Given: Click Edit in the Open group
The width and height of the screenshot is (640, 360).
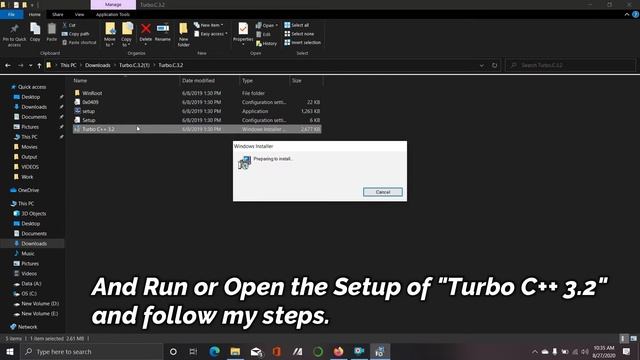Looking at the screenshot, I should click(x=264, y=34).
